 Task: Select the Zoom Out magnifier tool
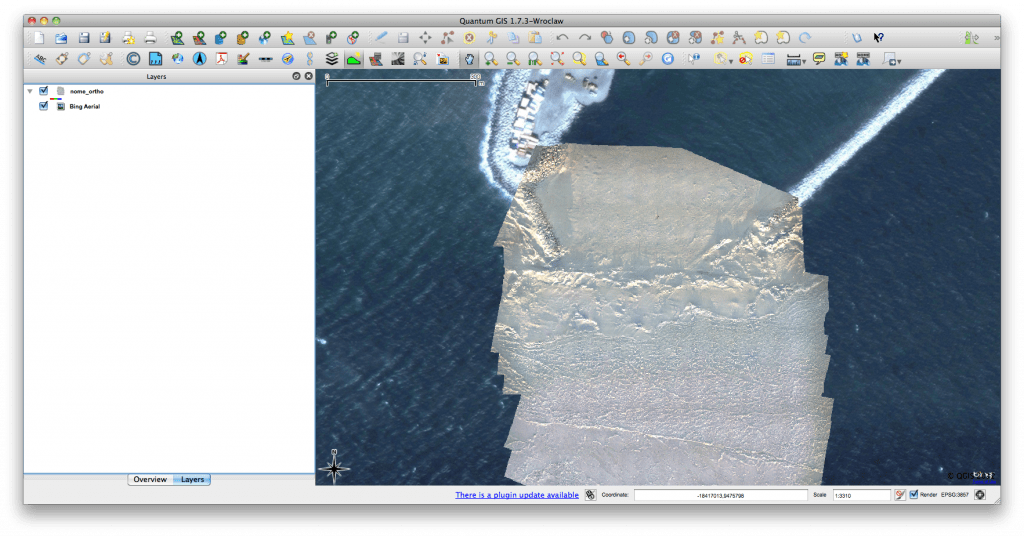(513, 59)
